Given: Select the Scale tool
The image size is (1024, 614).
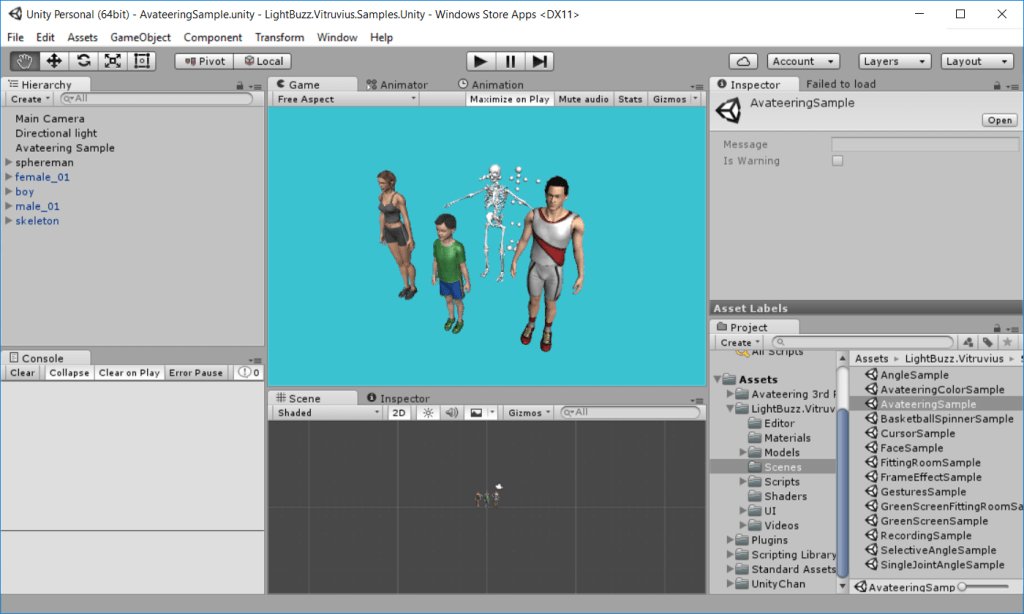Looking at the screenshot, I should (113, 61).
